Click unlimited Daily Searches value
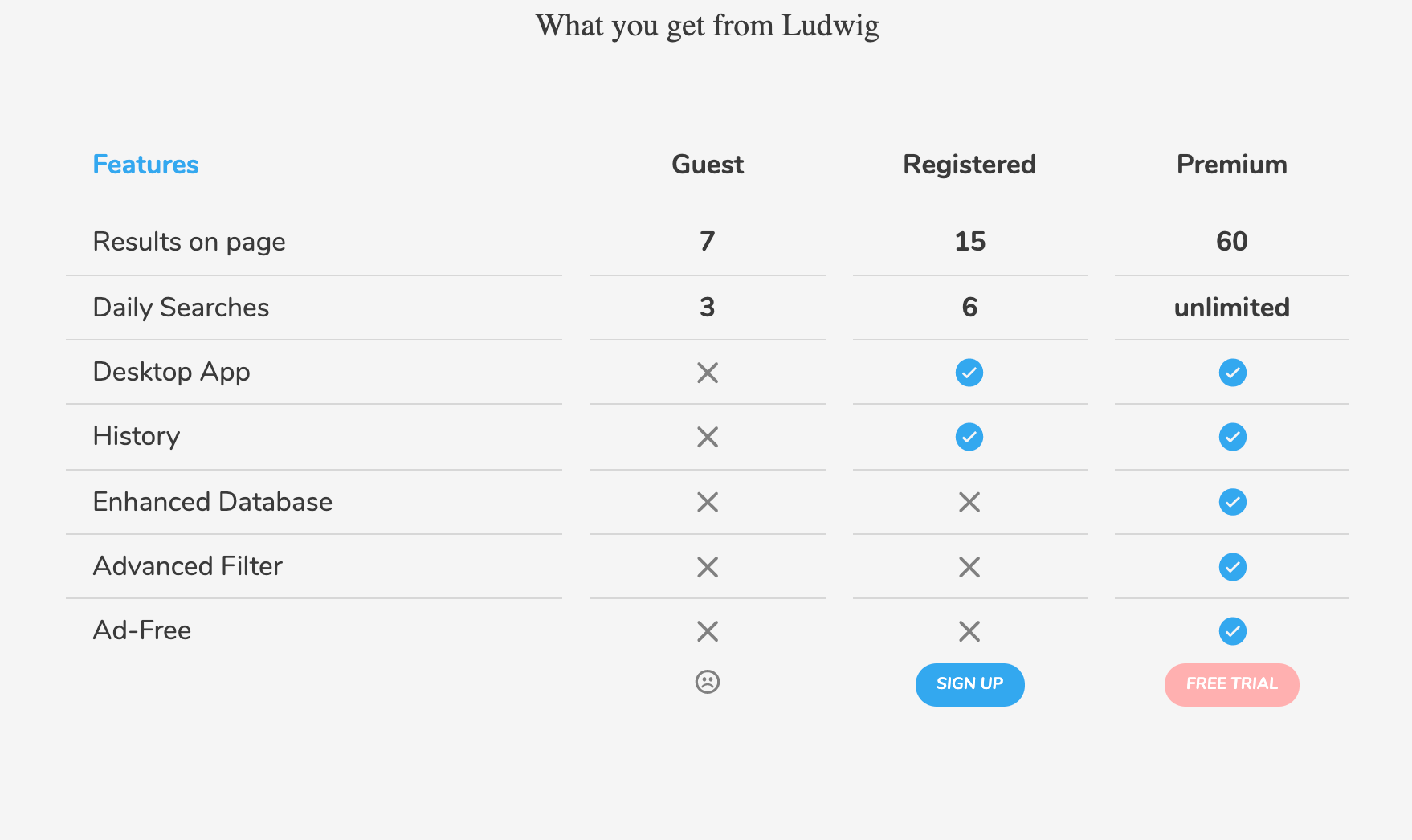1412x840 pixels. [1232, 308]
